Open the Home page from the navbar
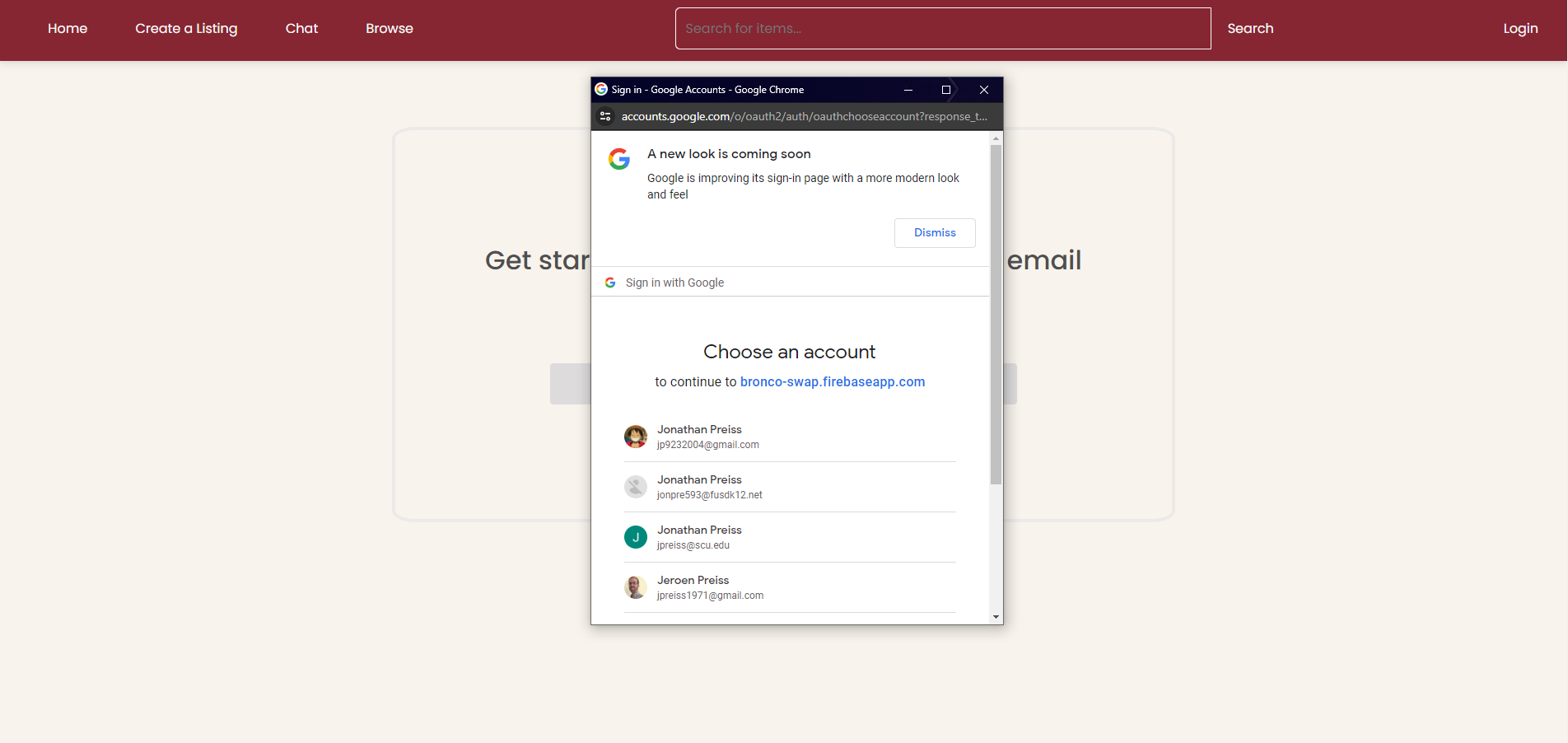 pyautogui.click(x=68, y=29)
